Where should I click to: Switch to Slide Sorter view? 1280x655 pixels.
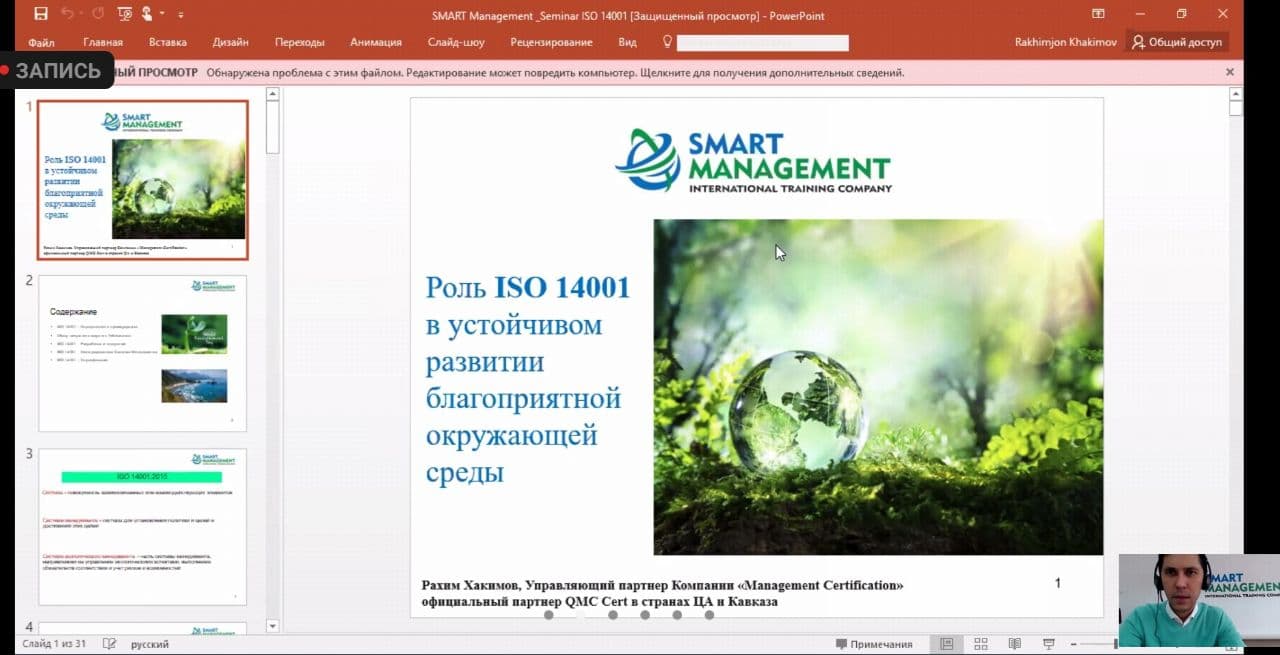tap(981, 644)
